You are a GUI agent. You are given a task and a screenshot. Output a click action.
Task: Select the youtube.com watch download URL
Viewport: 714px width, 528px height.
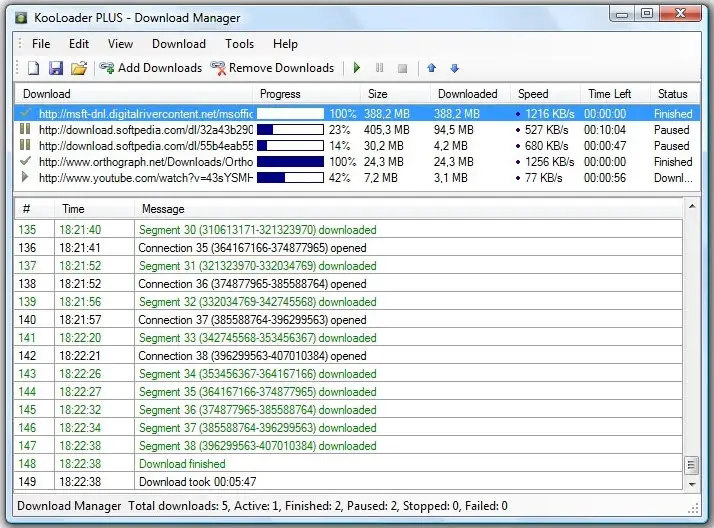click(x=146, y=178)
